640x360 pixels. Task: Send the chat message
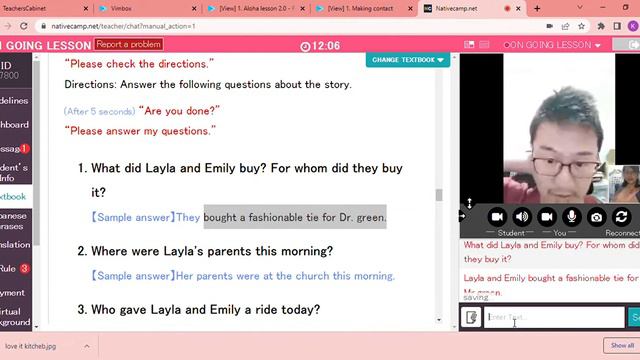point(634,317)
